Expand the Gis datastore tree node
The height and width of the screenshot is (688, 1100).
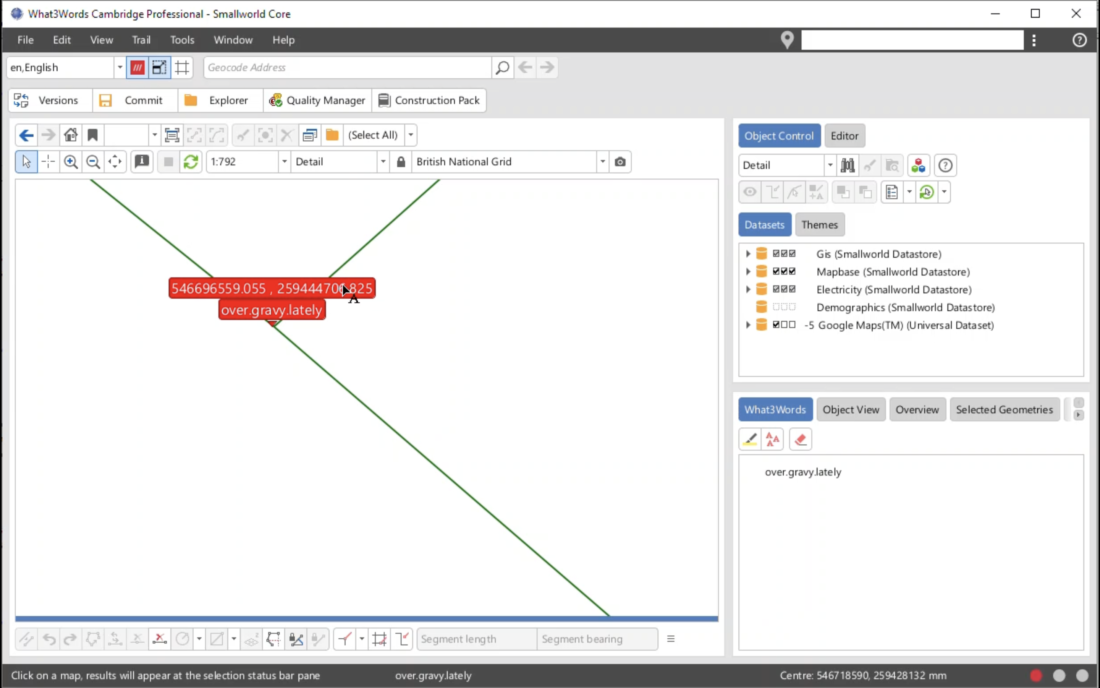(x=748, y=254)
